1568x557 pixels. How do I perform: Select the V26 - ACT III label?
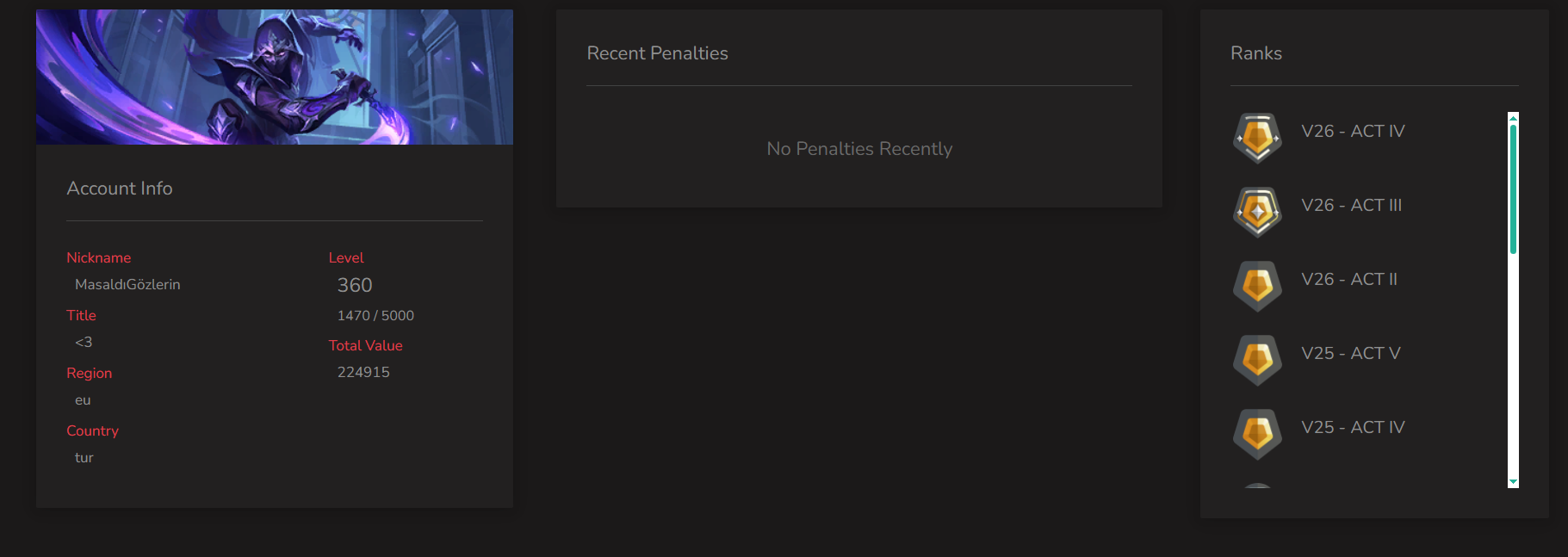coord(1351,205)
